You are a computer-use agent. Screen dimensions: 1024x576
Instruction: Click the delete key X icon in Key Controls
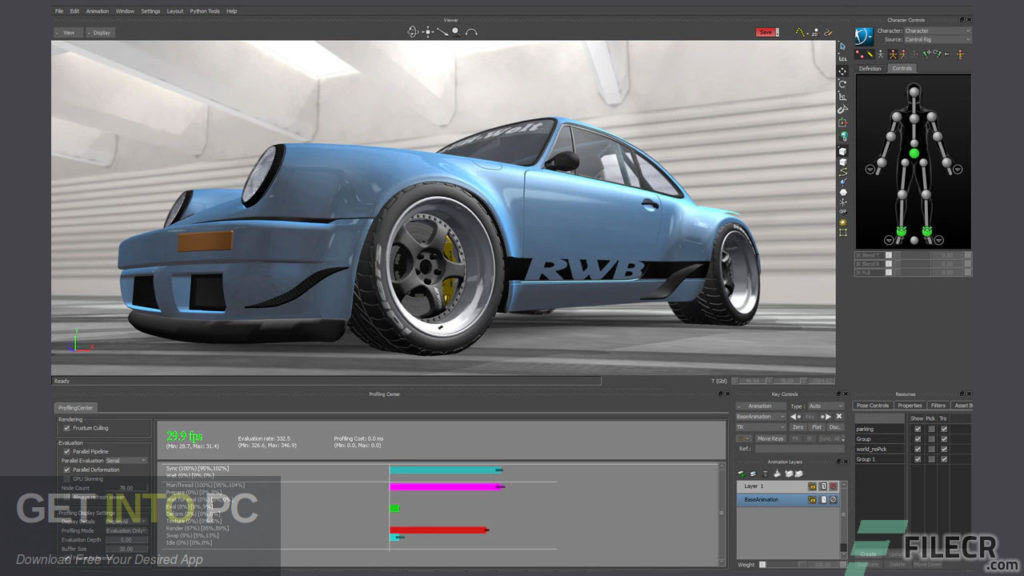(x=839, y=417)
